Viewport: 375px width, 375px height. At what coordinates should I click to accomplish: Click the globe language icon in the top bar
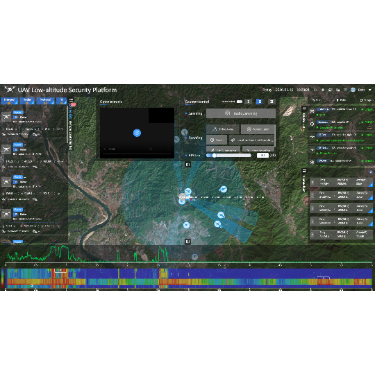coord(353,90)
